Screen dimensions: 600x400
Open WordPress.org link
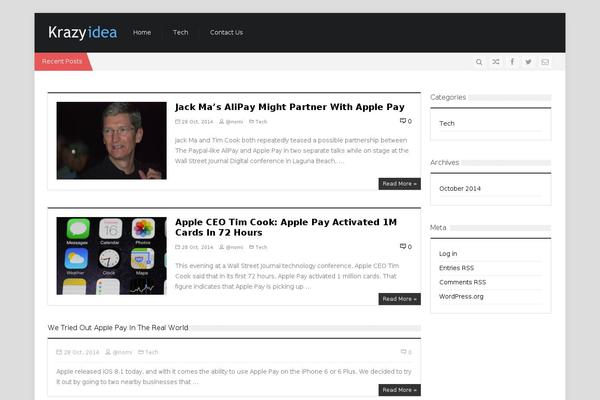(x=461, y=296)
